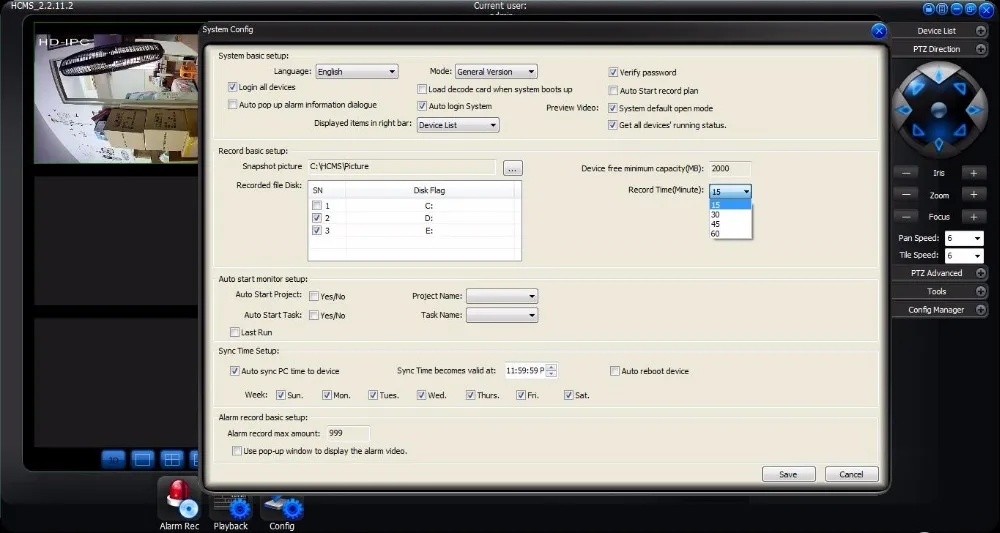Switch to single-view layout icon
This screenshot has height=533, width=1000.
pos(142,459)
